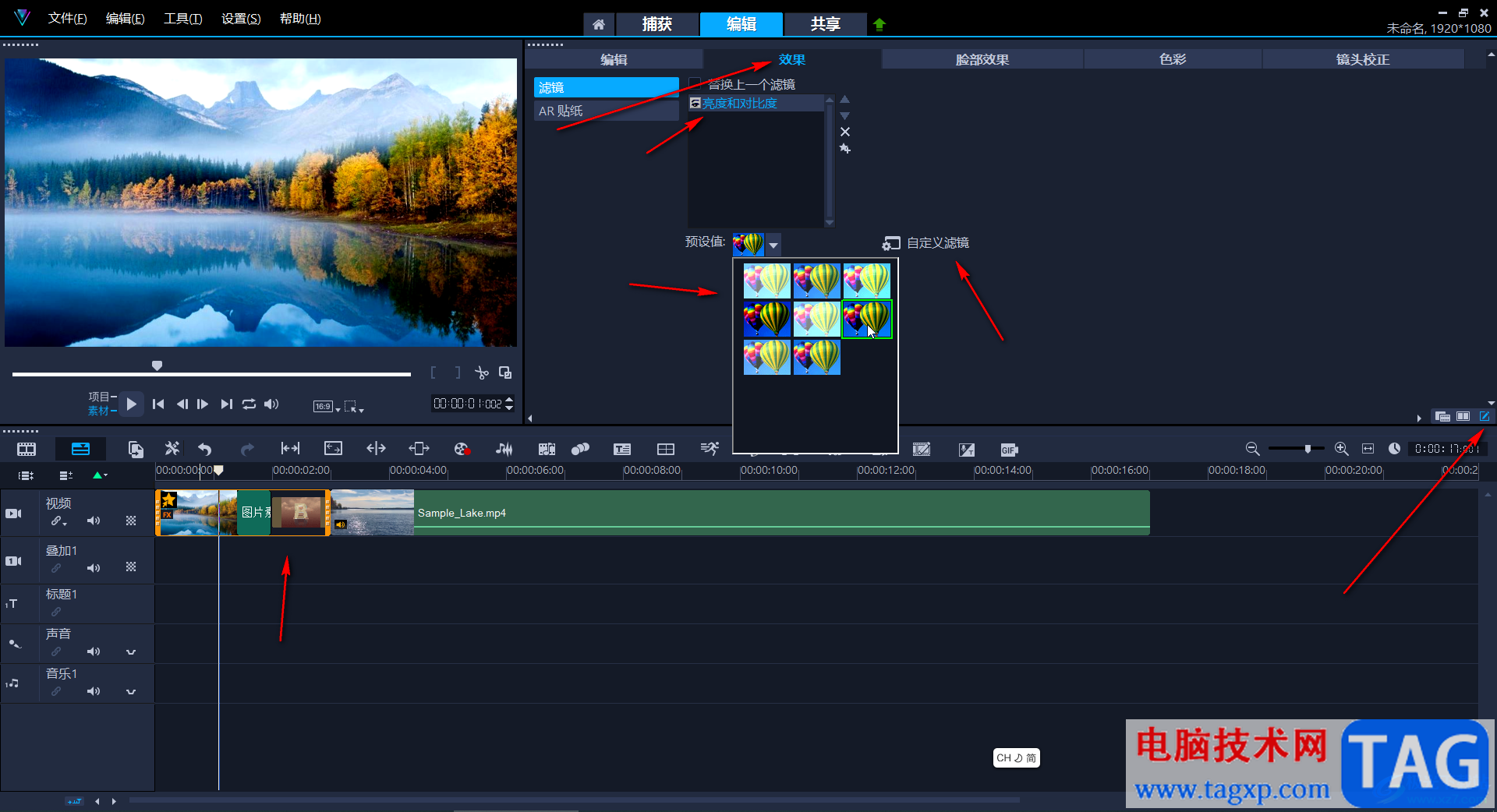Open the 工具(T) menu

183,19
